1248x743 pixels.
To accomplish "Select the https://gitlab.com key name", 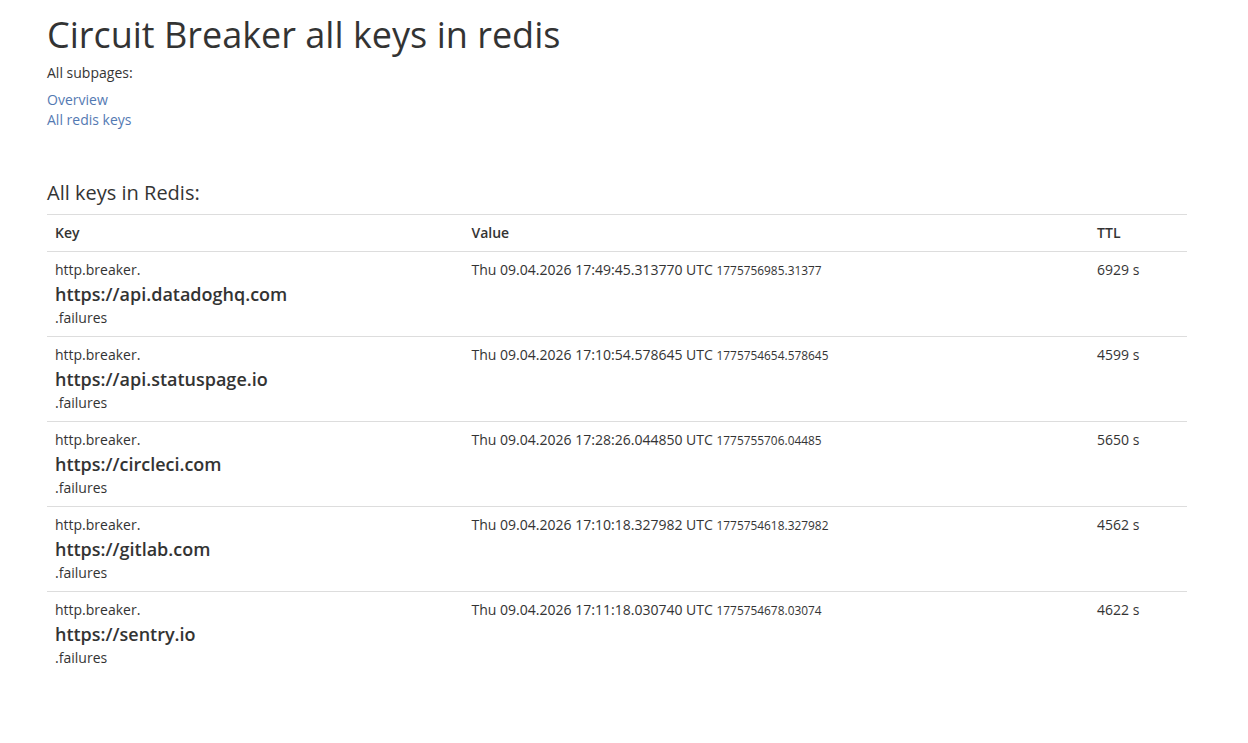I will [x=132, y=549].
